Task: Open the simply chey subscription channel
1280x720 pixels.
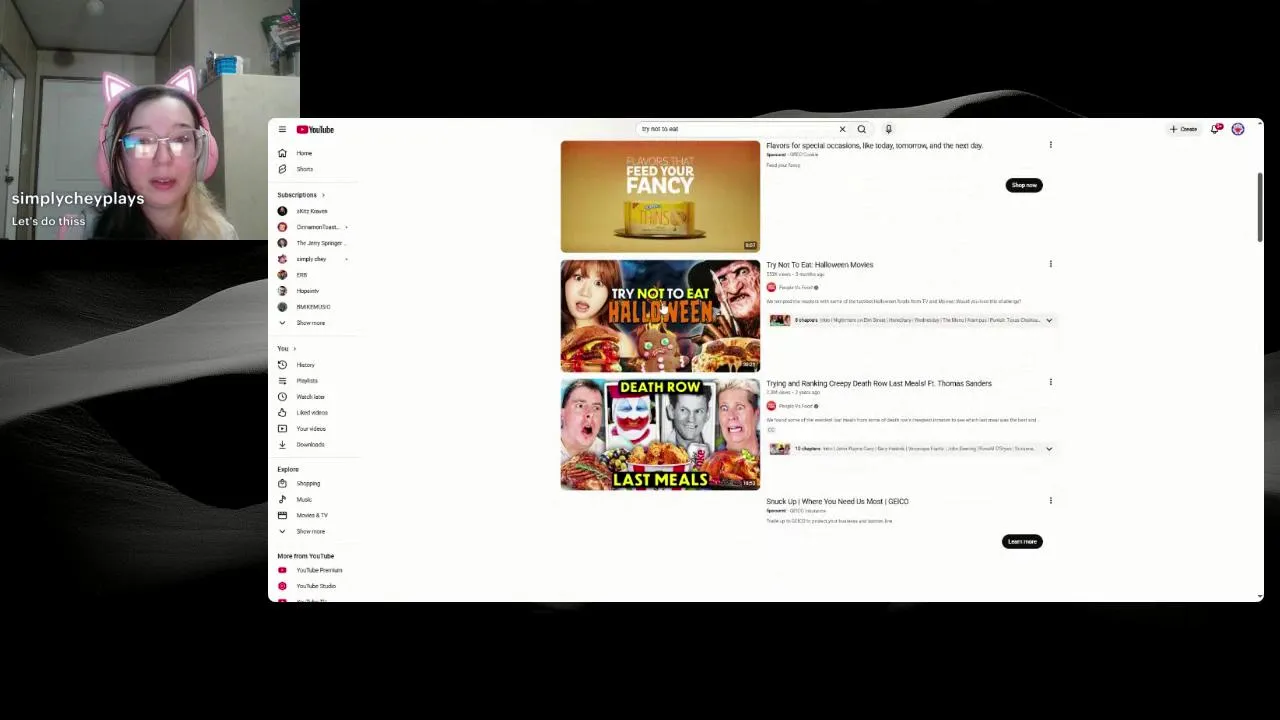Action: click(311, 259)
